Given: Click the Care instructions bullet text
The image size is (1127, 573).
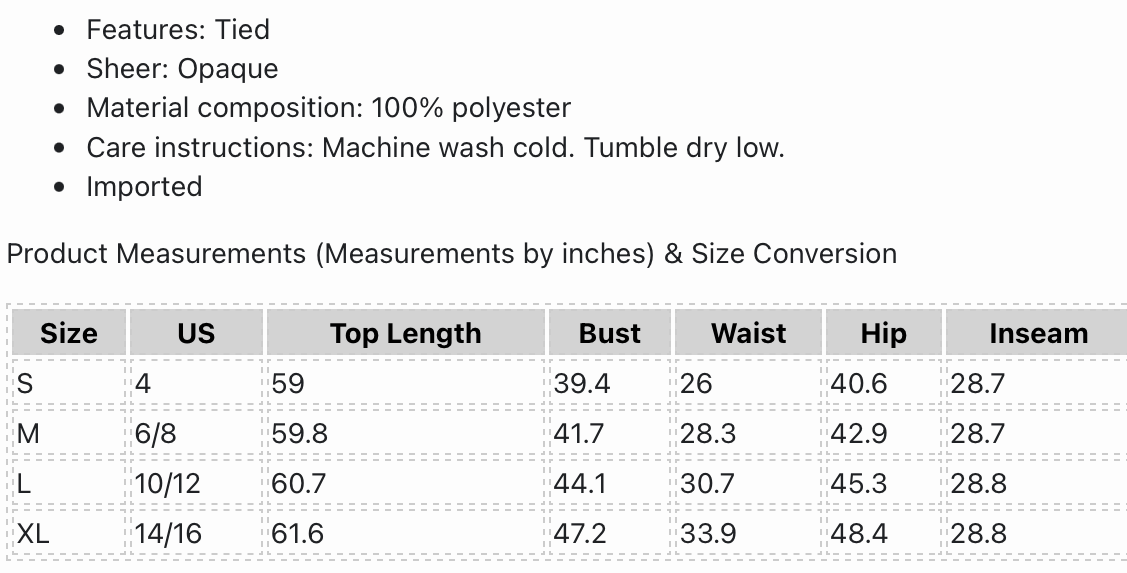Looking at the screenshot, I should [x=435, y=147].
